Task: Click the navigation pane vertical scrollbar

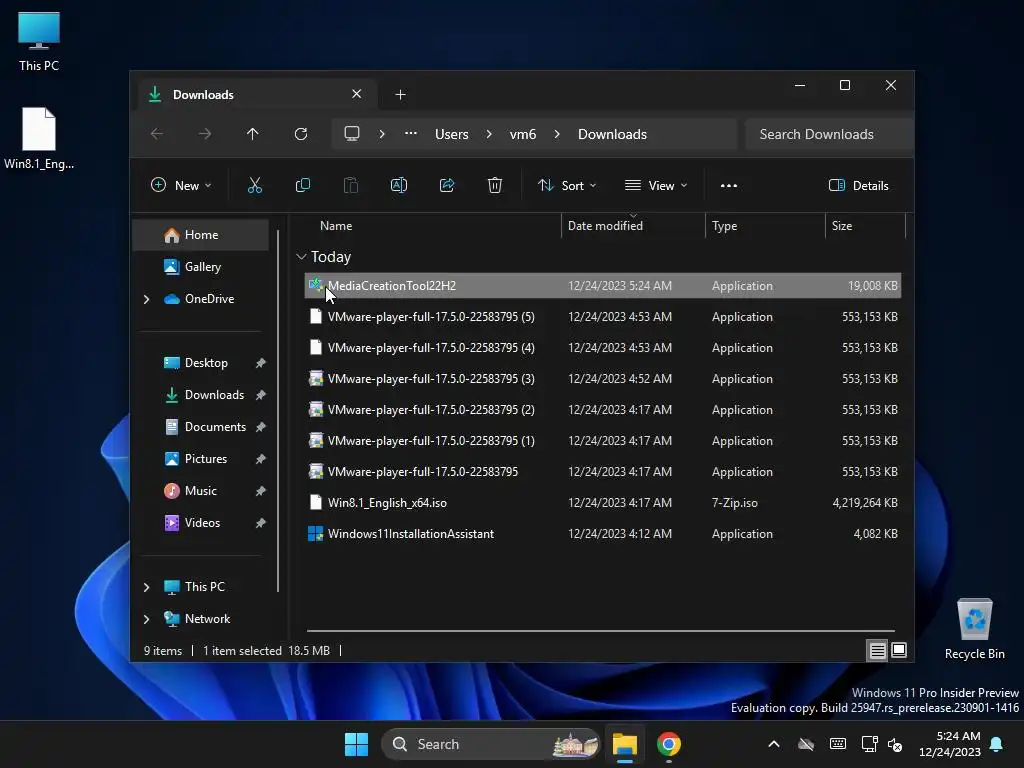Action: [279, 410]
